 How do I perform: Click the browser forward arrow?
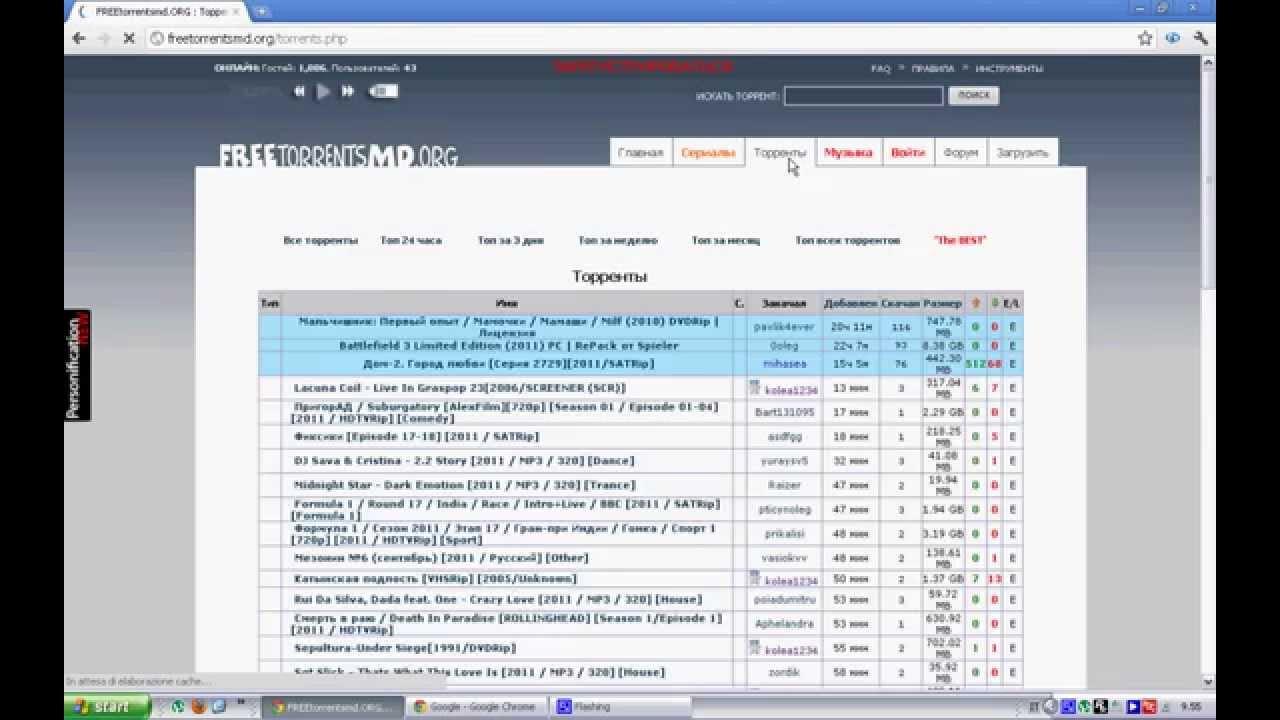click(104, 38)
